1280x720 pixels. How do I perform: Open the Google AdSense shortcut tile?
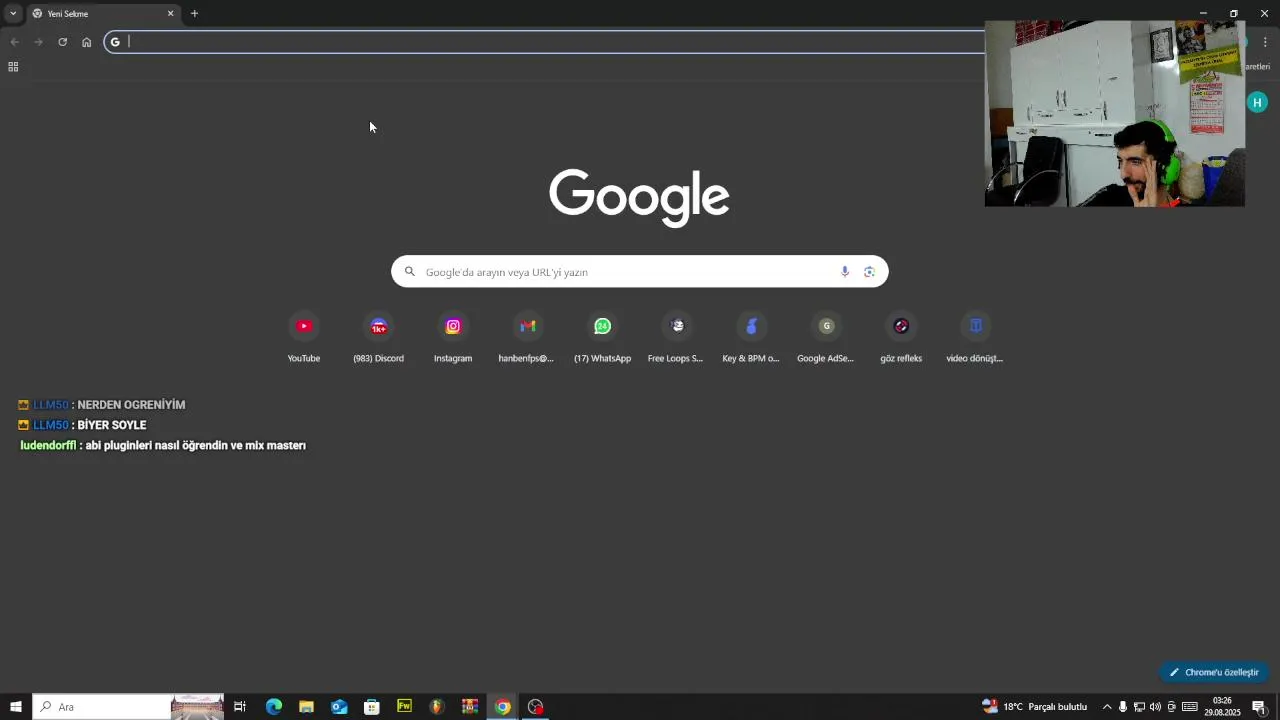826,338
